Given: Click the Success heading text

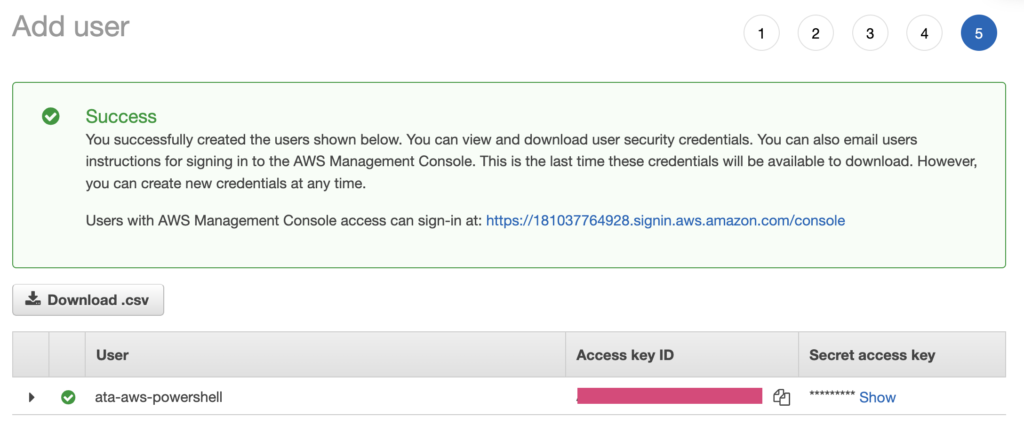Looking at the screenshot, I should pyautogui.click(x=121, y=116).
